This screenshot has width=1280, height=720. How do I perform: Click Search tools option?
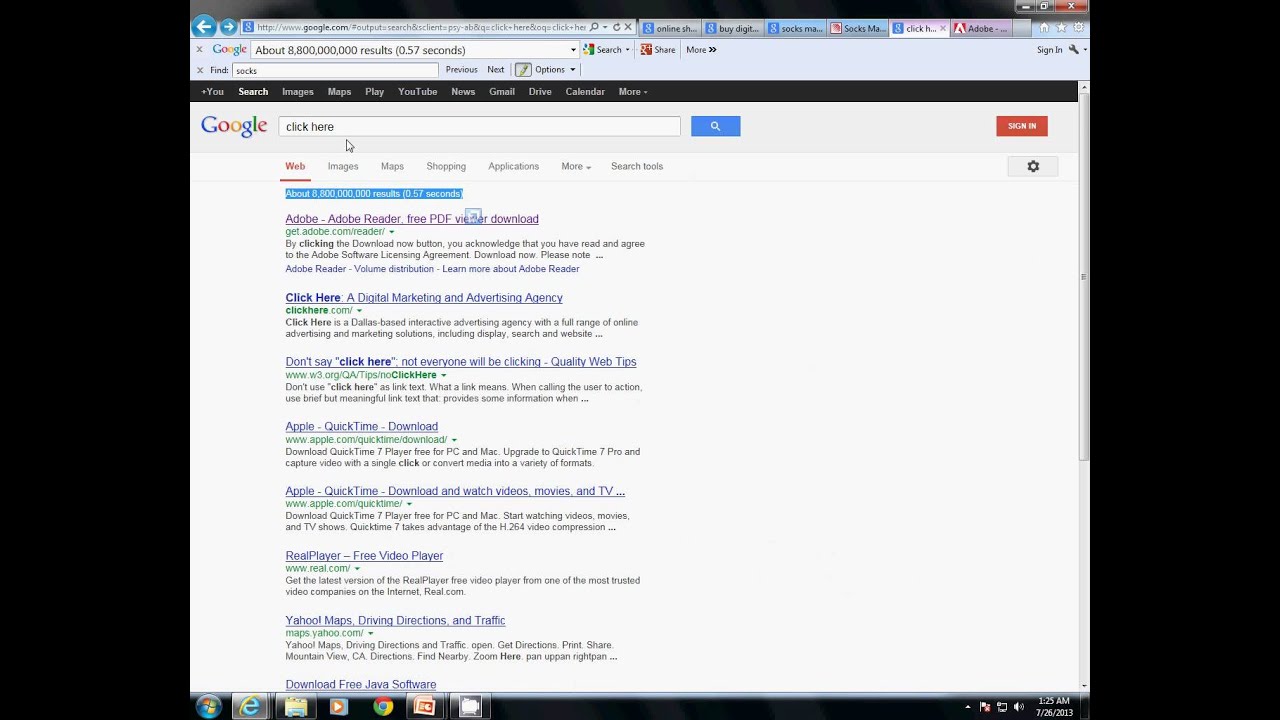pyautogui.click(x=637, y=166)
